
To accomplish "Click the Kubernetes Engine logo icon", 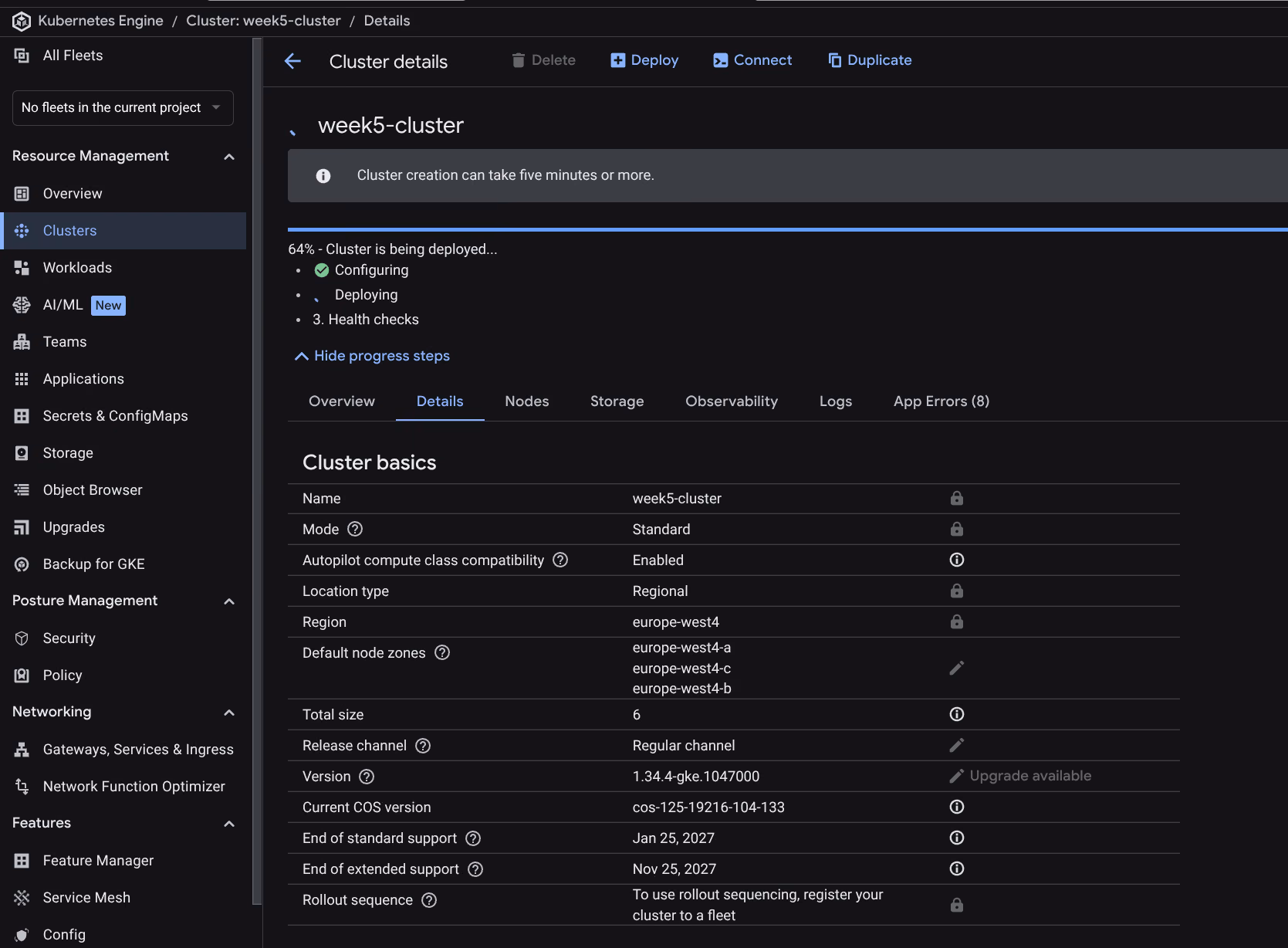I will [21, 21].
